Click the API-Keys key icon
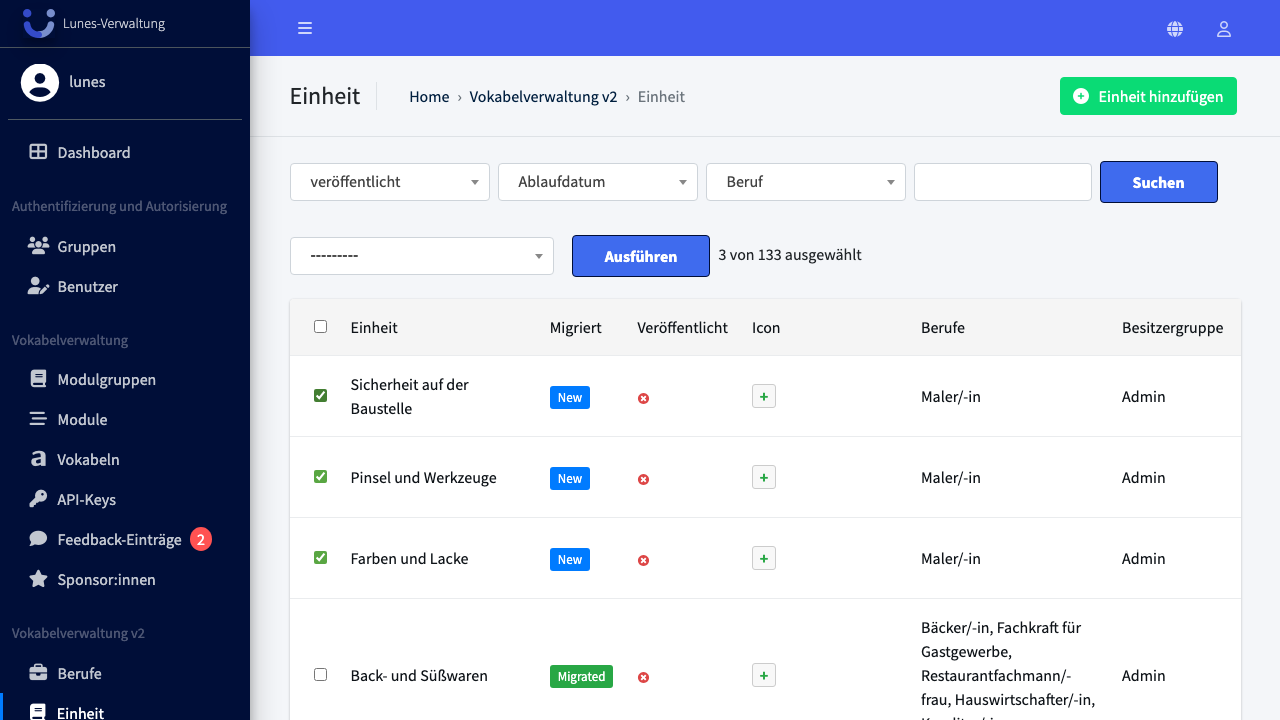Screen dimensions: 1280x720 click(x=38, y=499)
